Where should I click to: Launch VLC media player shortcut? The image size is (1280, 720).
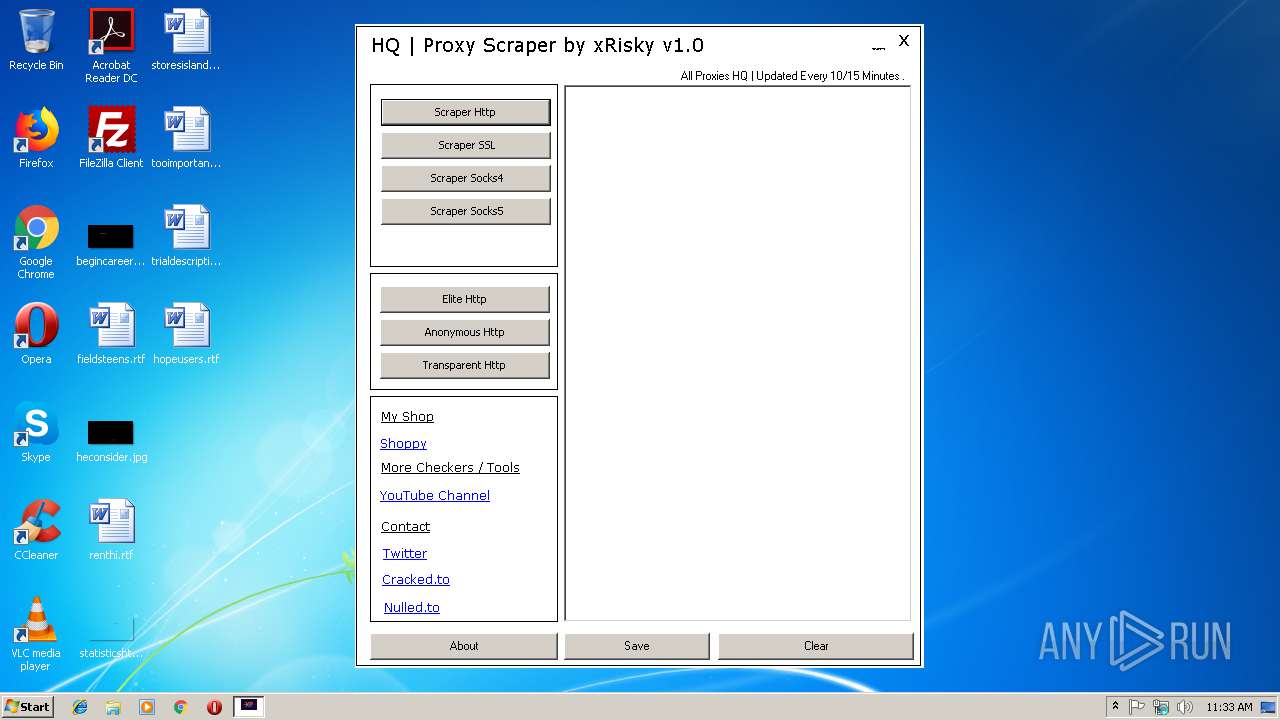pyautogui.click(x=36, y=634)
